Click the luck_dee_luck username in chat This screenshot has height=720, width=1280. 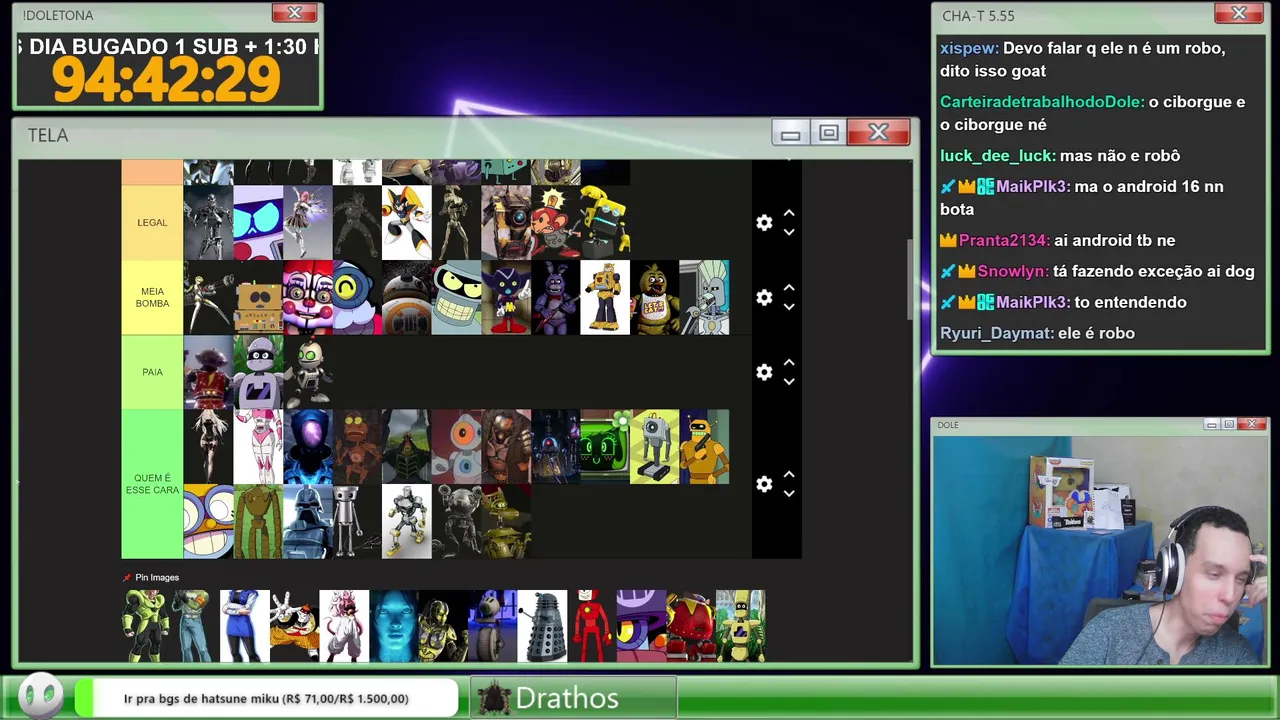997,156
